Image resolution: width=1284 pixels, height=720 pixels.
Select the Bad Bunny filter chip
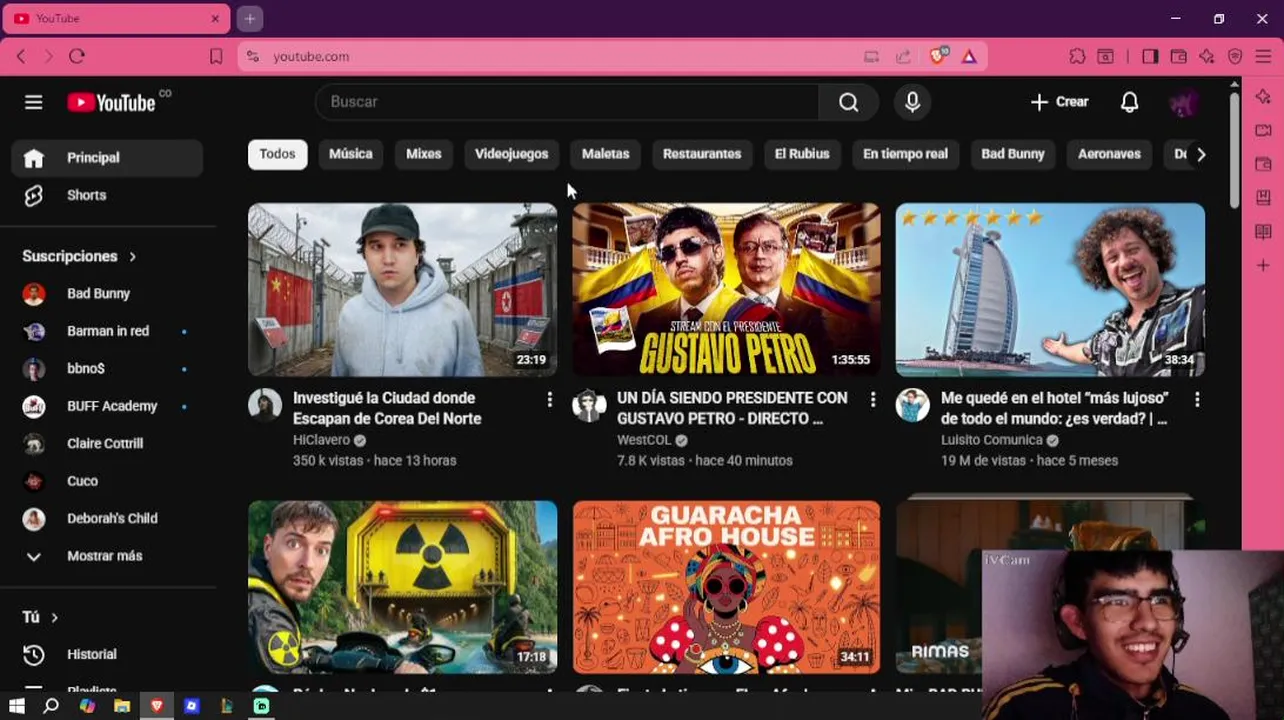click(1013, 154)
